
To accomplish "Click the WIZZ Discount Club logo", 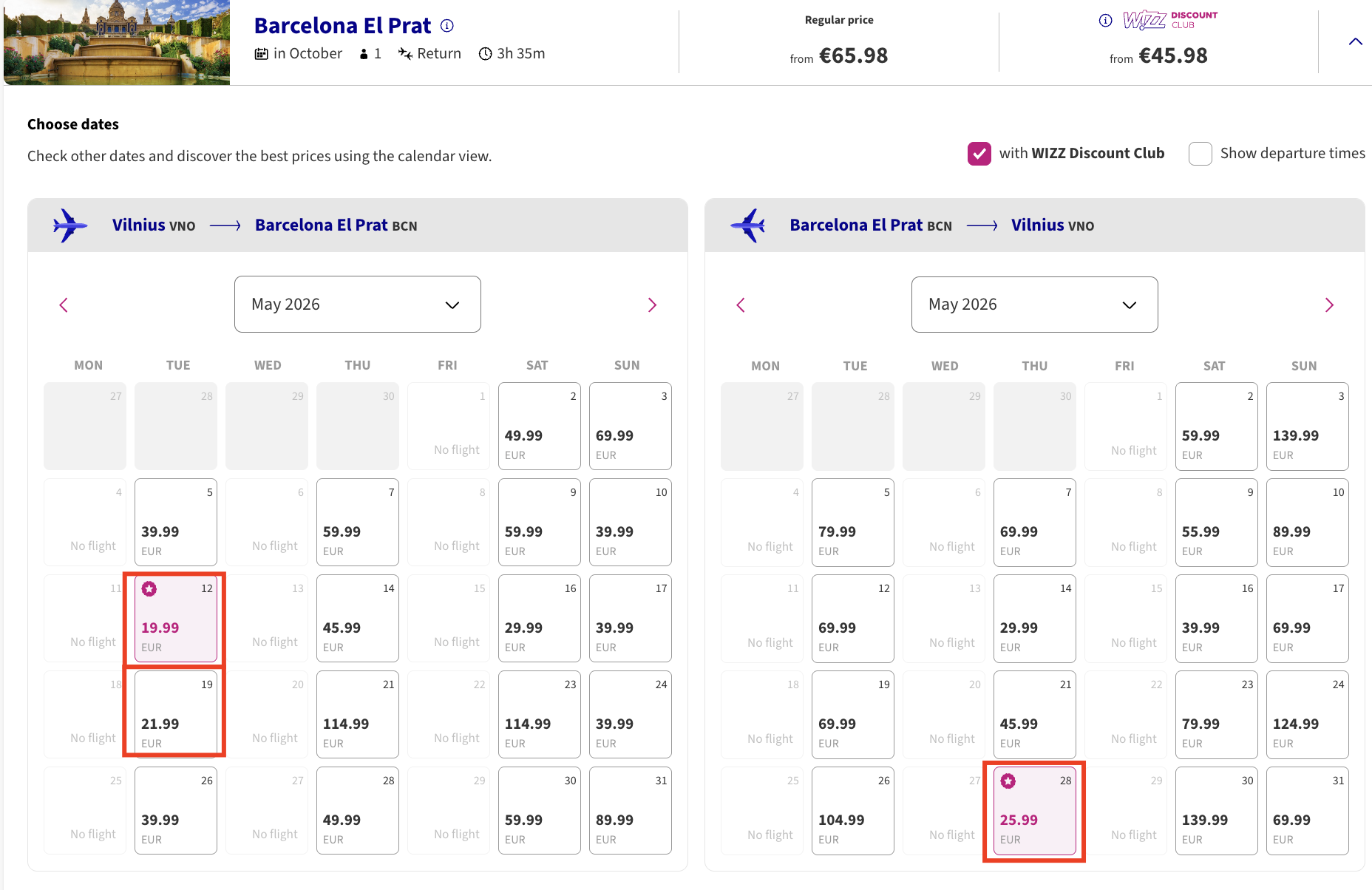I will click(x=1169, y=20).
